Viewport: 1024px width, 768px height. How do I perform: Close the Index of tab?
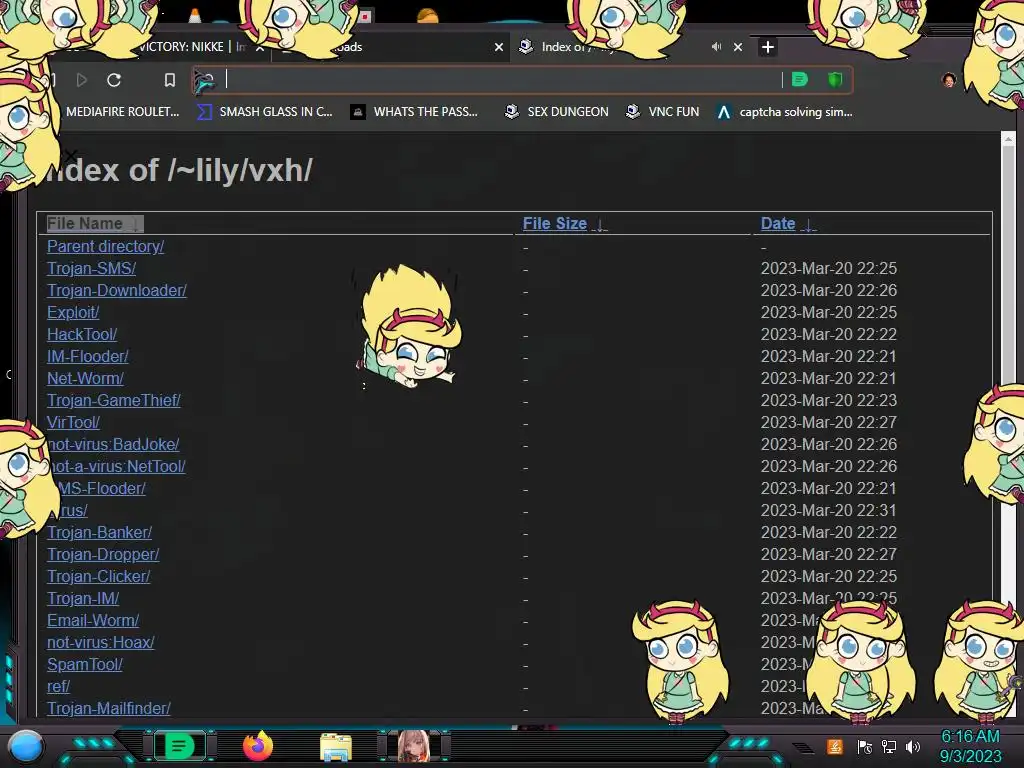(x=738, y=47)
